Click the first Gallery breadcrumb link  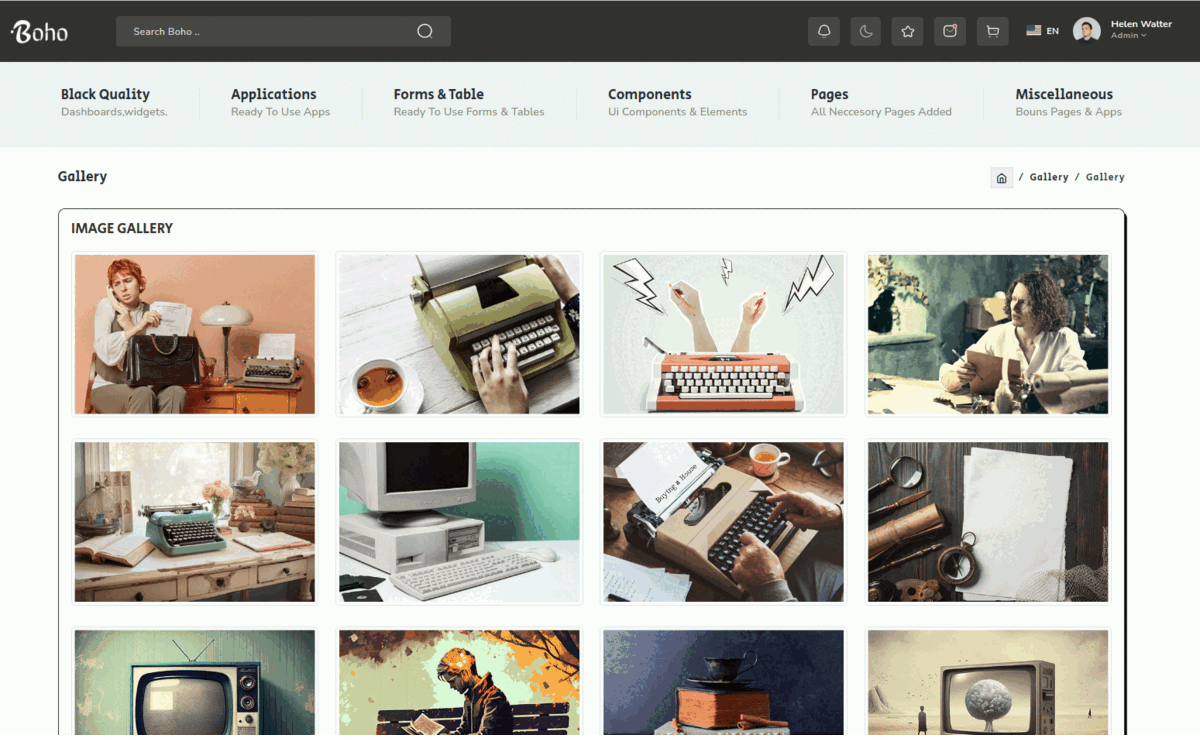[1049, 177]
